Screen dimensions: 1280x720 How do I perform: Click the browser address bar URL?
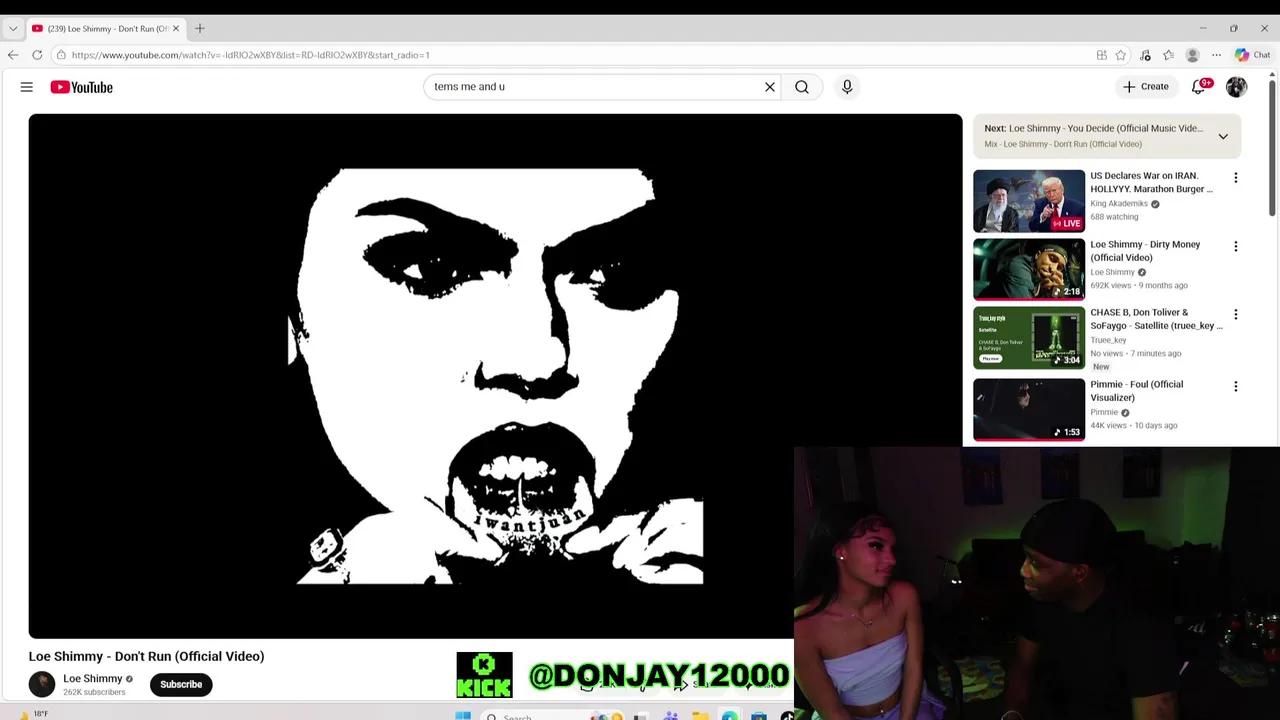tap(250, 55)
